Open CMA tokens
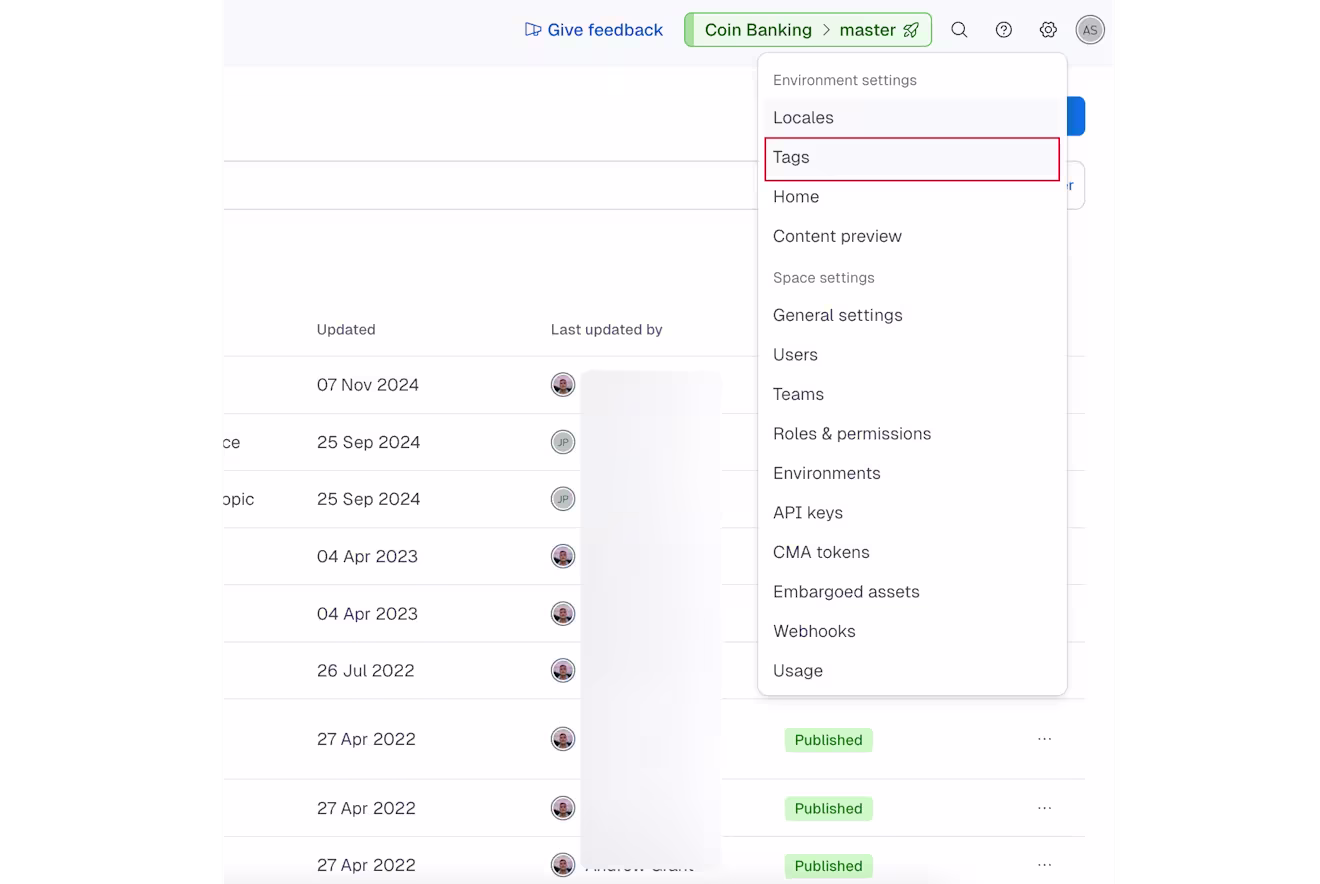Screen dimensions: 1320x884 [x=912, y=552]
